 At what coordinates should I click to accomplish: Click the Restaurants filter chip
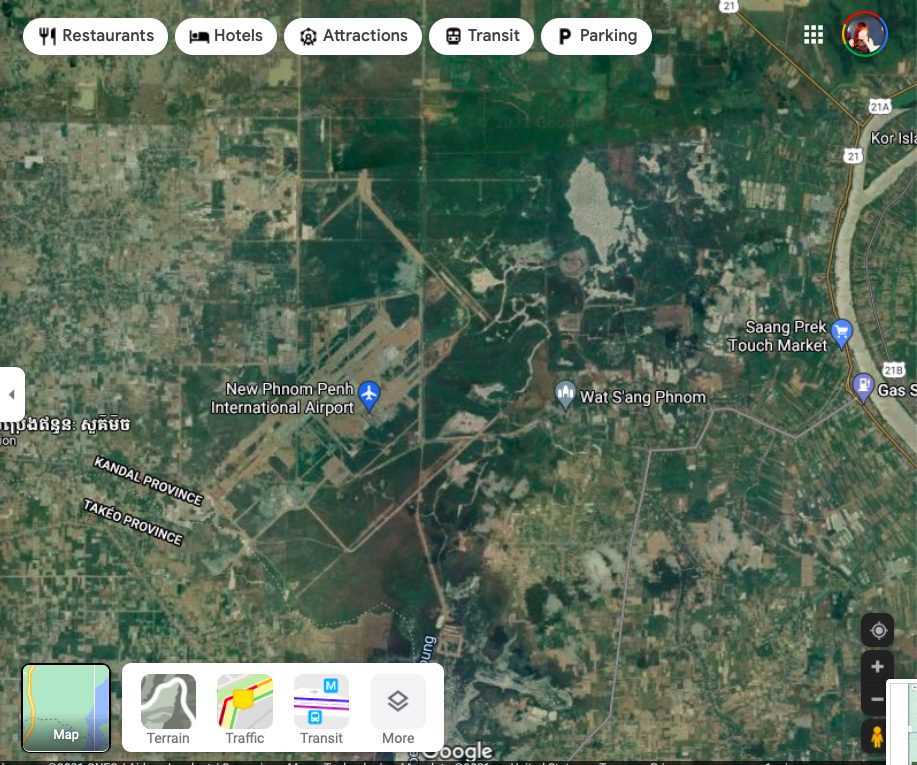coord(96,36)
